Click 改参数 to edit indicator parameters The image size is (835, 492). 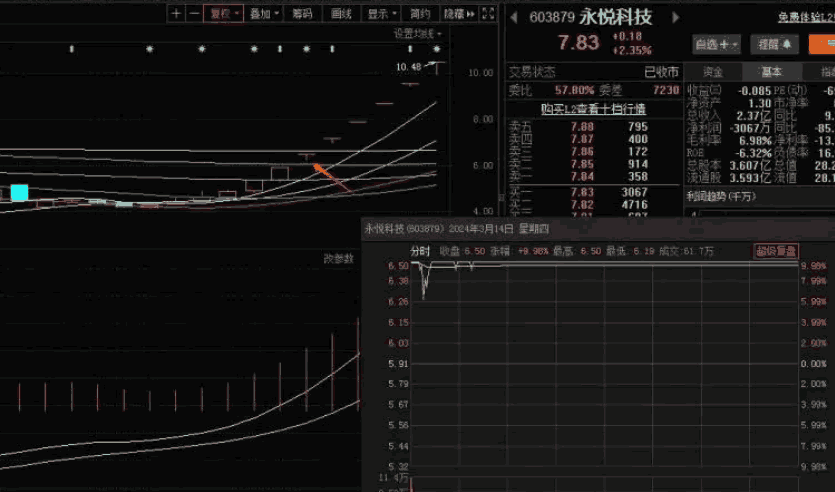pyautogui.click(x=339, y=259)
